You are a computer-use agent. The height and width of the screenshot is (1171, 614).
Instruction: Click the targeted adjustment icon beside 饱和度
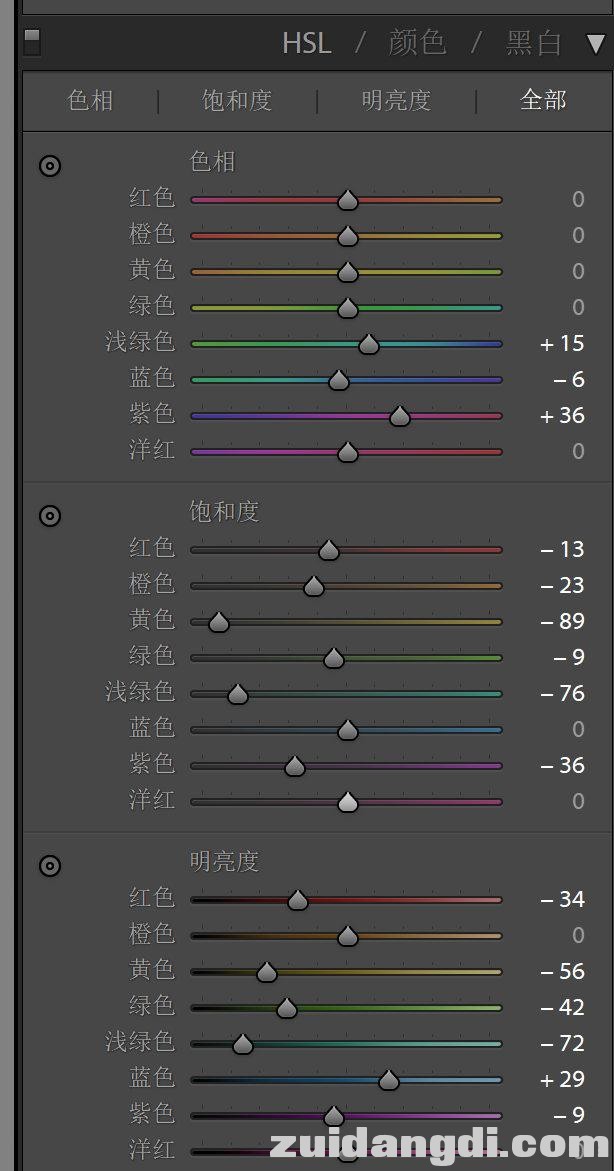click(49, 516)
